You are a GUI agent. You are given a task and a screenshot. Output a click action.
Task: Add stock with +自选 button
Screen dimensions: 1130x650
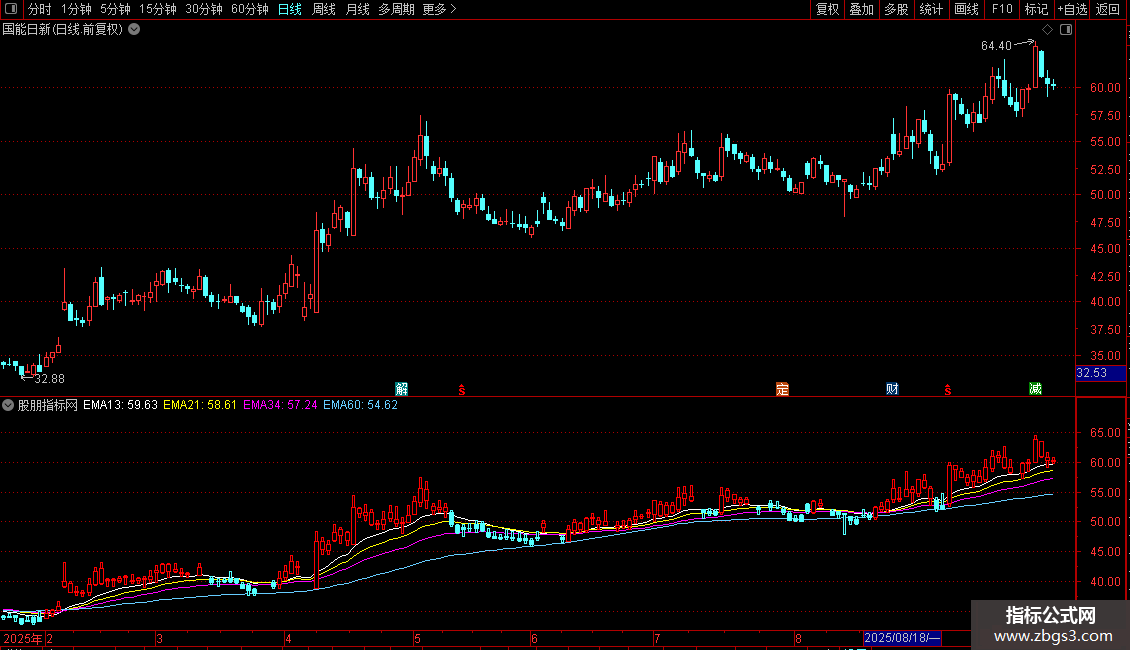(1072, 9)
